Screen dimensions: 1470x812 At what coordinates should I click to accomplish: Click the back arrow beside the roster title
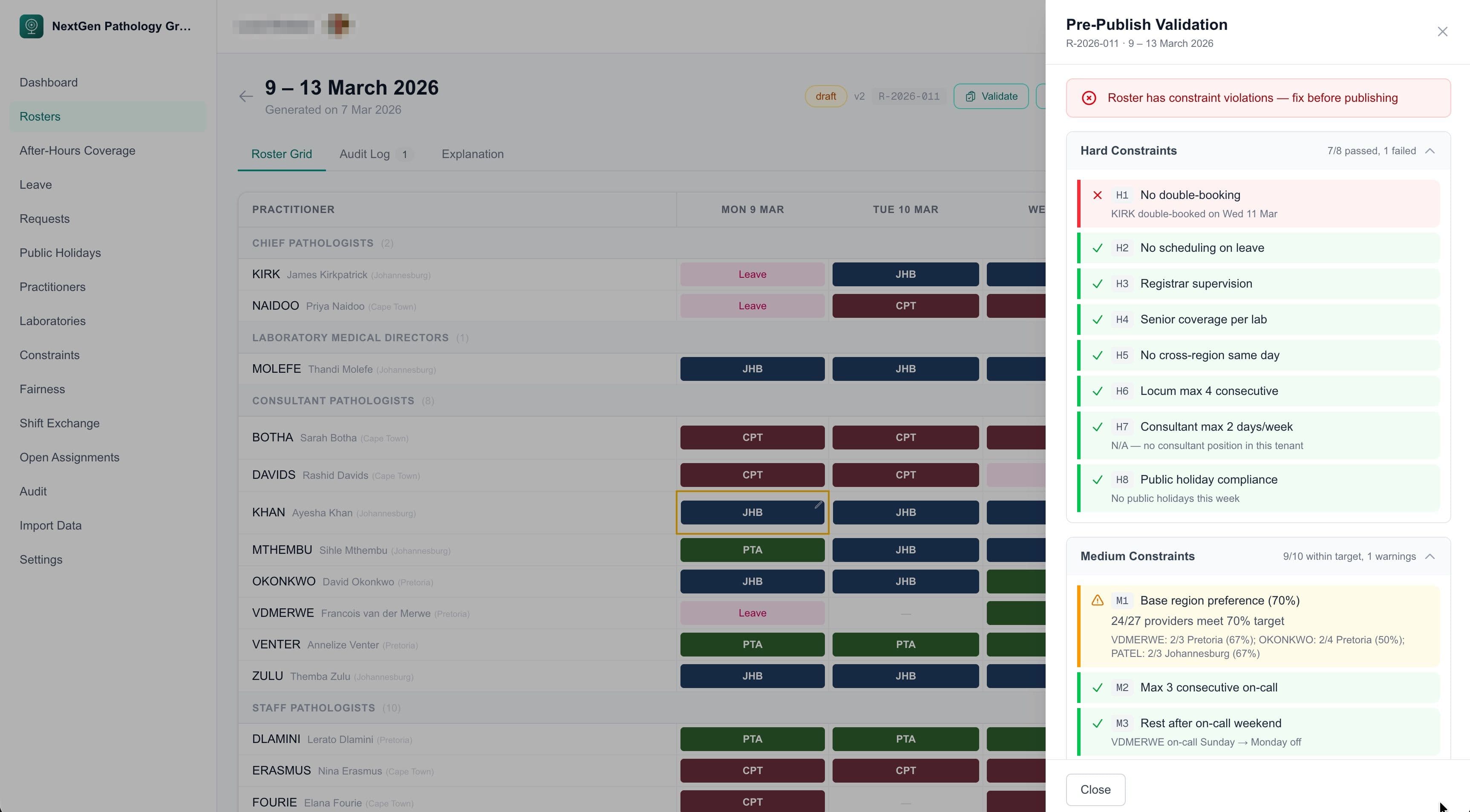(x=245, y=96)
